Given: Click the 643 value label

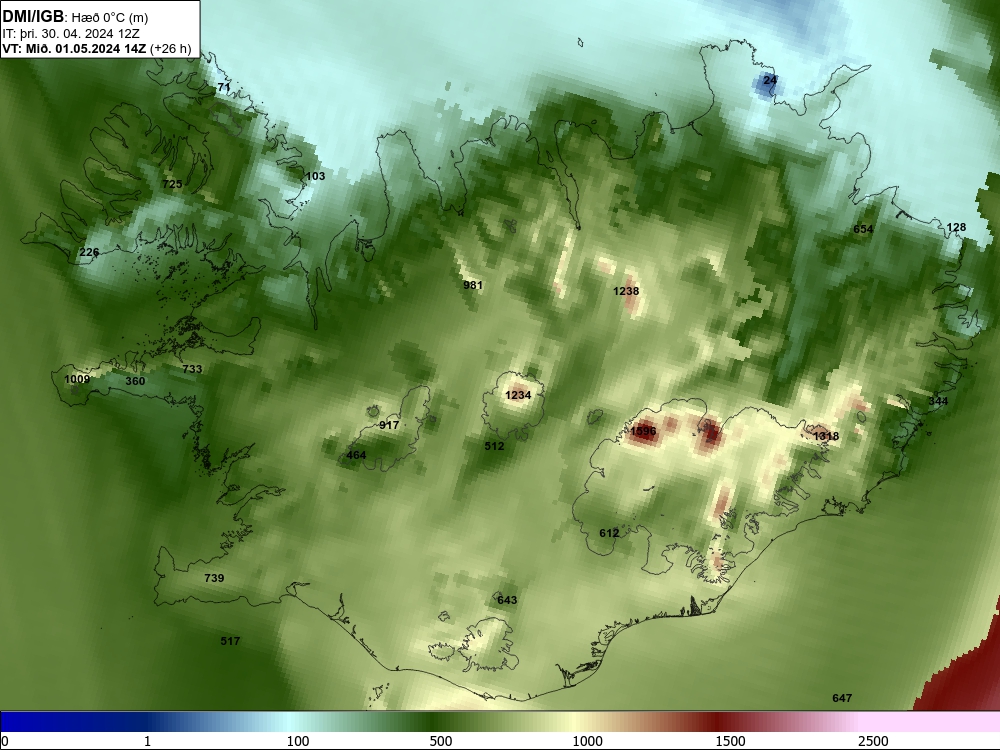Looking at the screenshot, I should point(507,600).
